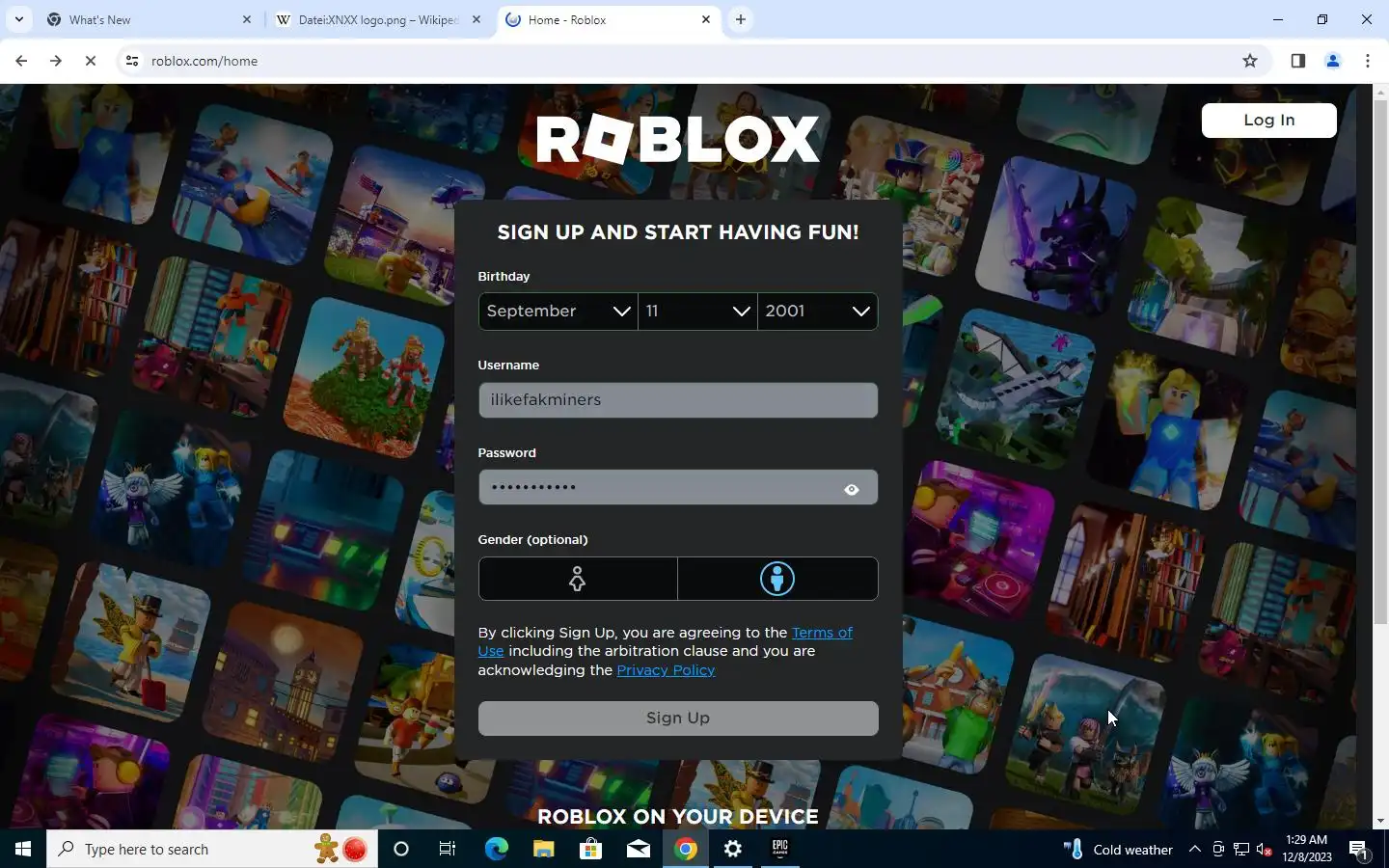Image resolution: width=1389 pixels, height=868 pixels.
Task: View site information icon in address bar
Action: pyautogui.click(x=132, y=61)
